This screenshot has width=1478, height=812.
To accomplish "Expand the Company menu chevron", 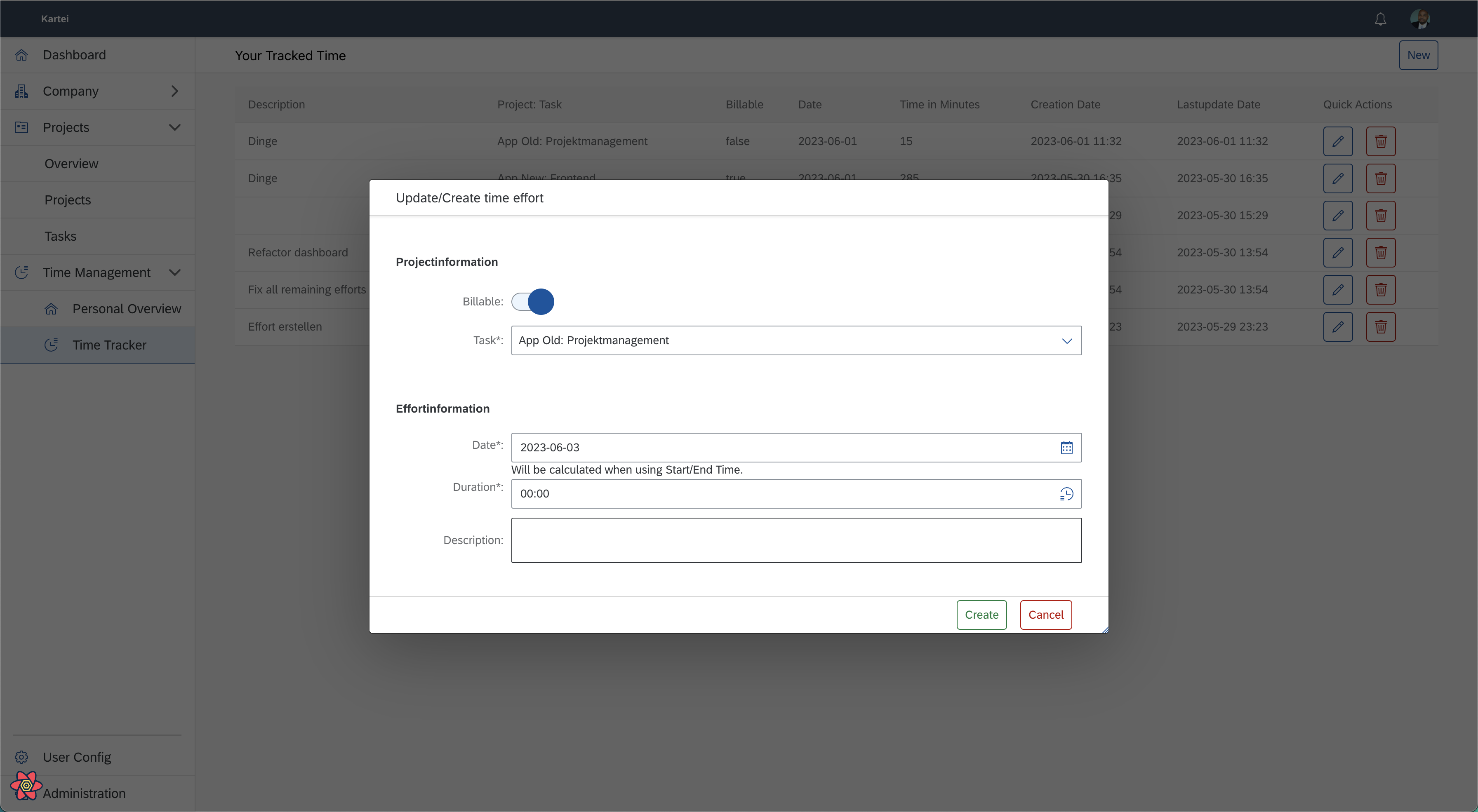I will pos(174,91).
